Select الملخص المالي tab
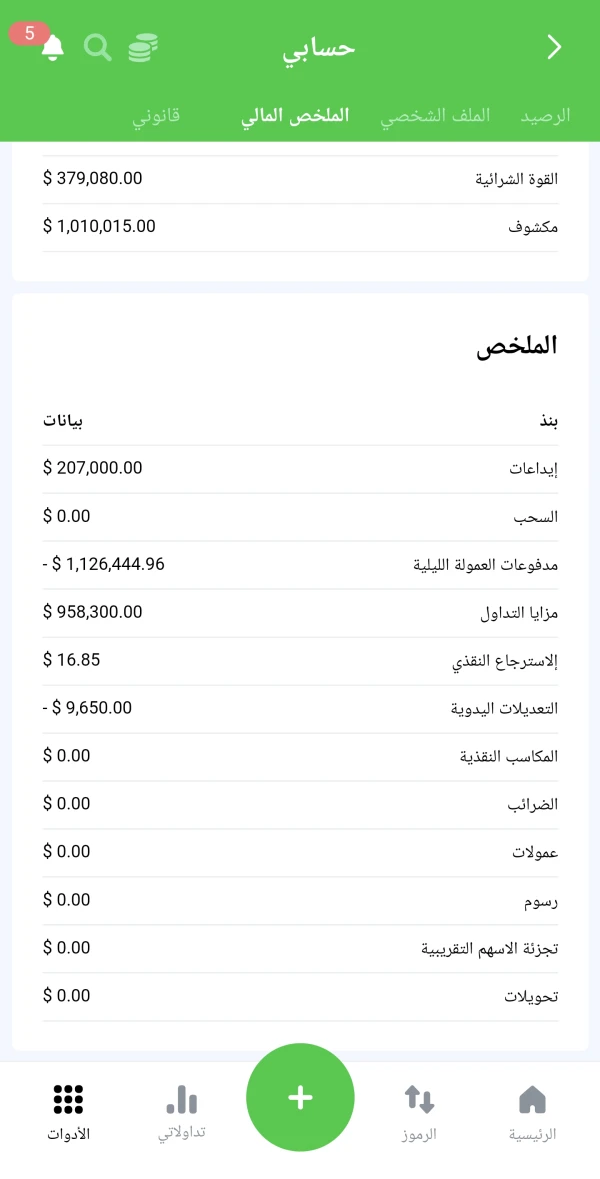 point(295,115)
